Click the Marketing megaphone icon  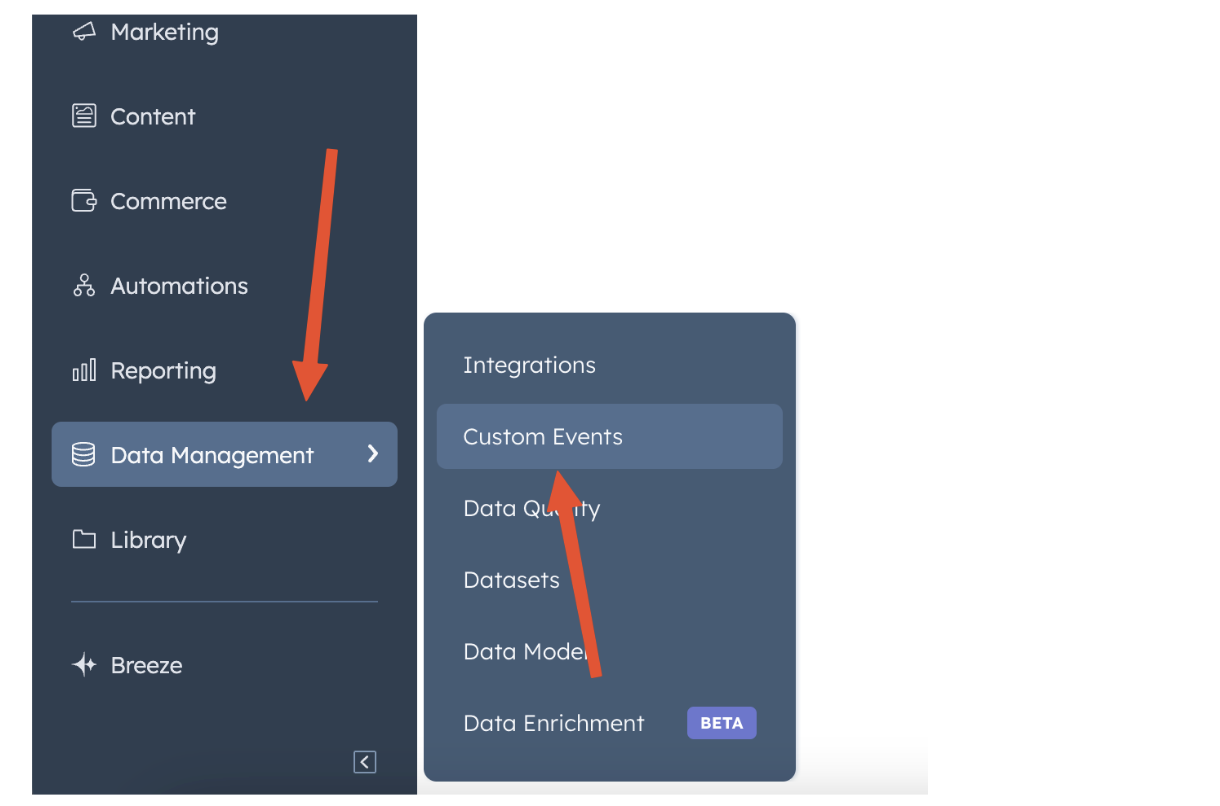pyautogui.click(x=84, y=32)
